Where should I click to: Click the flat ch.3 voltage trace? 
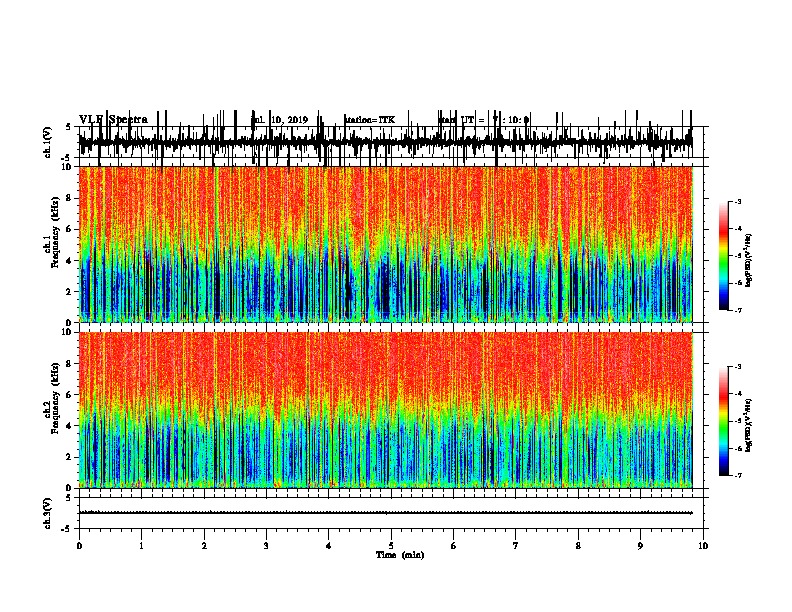coord(385,513)
